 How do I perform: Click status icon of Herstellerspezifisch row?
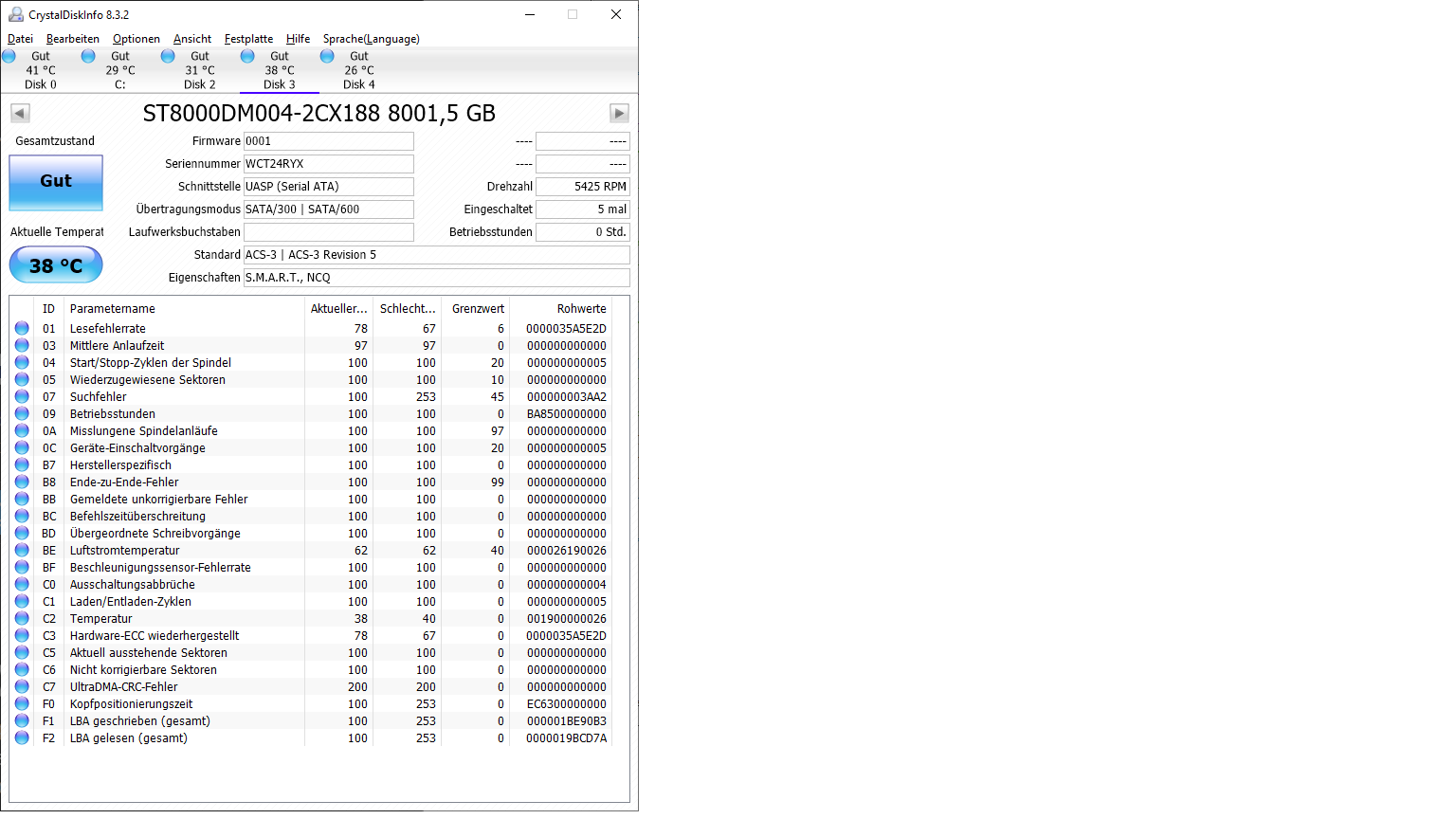(22, 464)
